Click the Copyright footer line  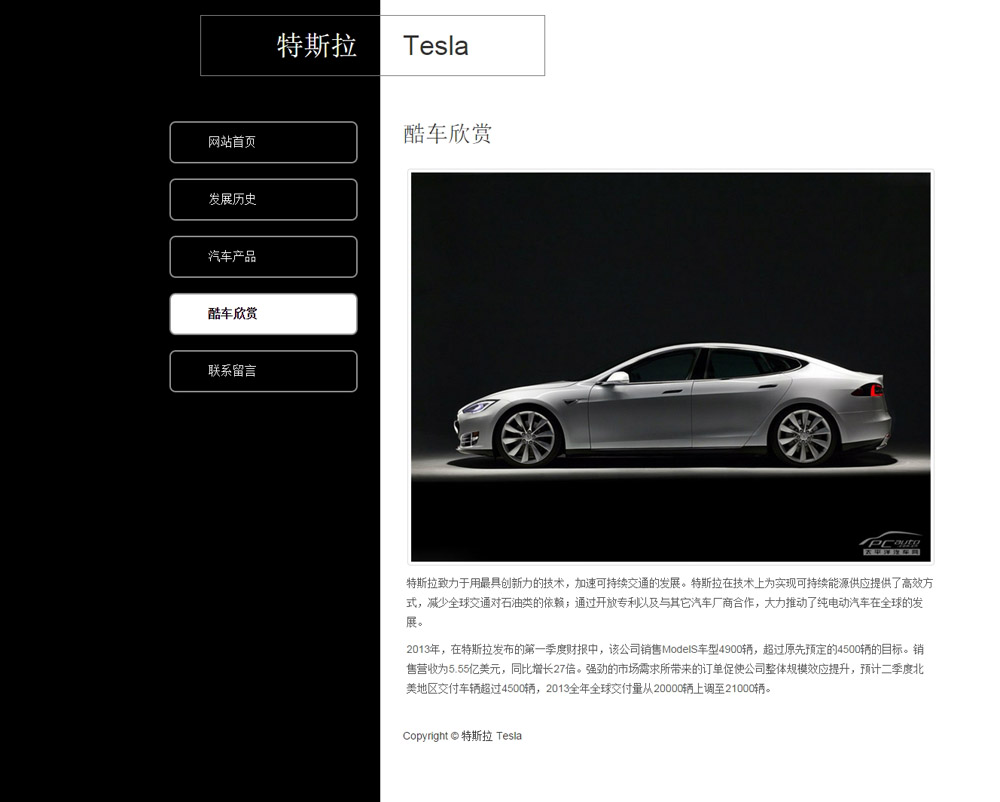[462, 736]
